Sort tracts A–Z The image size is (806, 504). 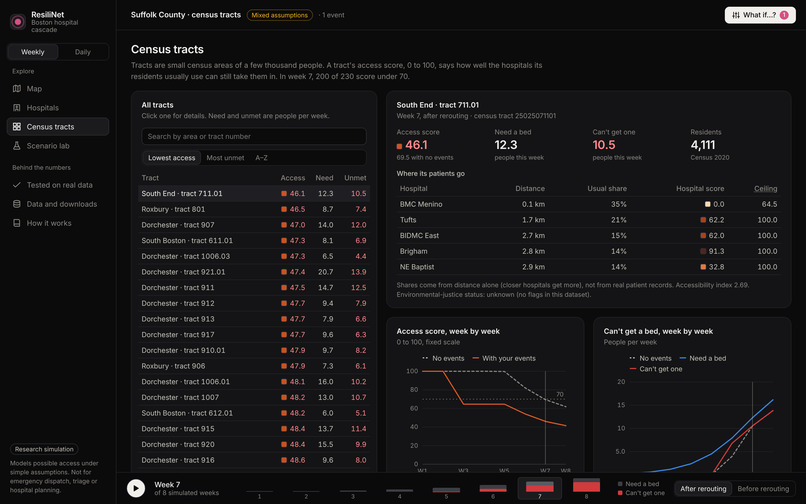click(261, 158)
